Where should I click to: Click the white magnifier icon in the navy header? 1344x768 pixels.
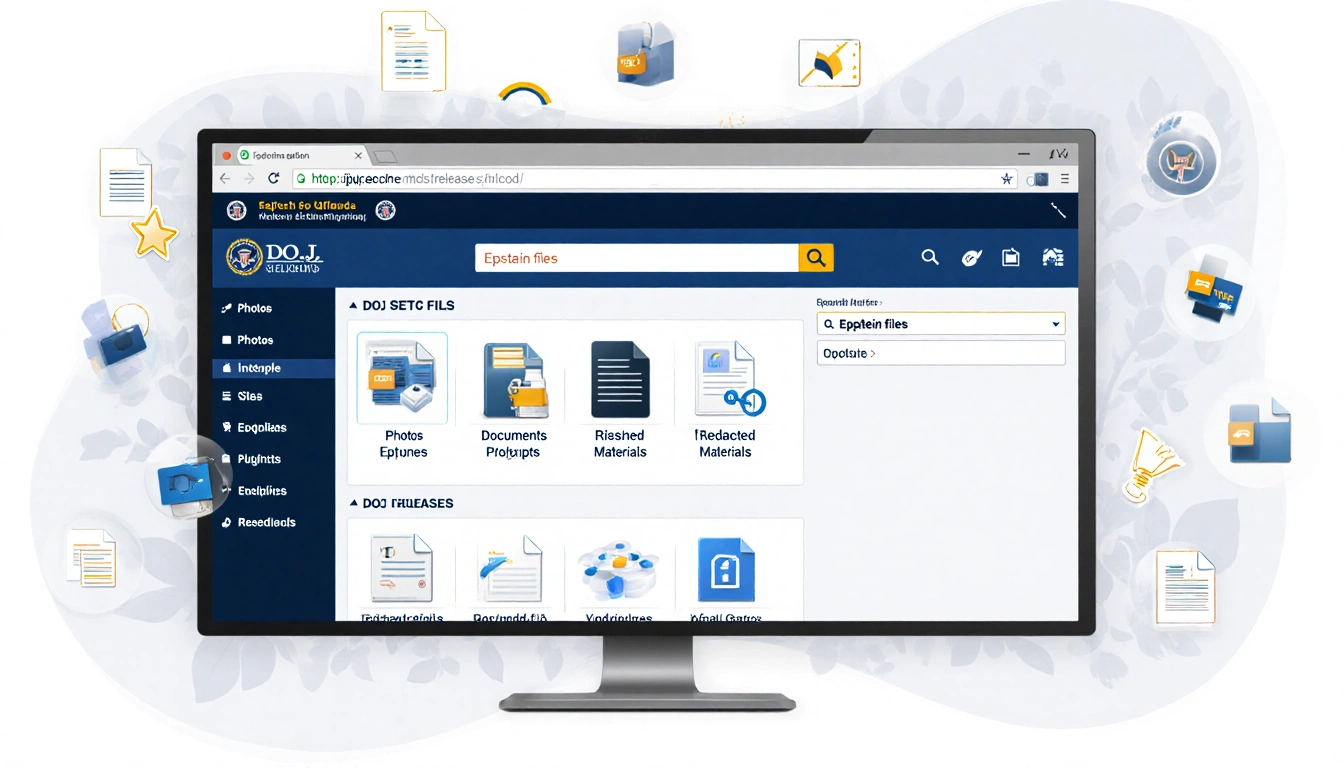click(930, 257)
